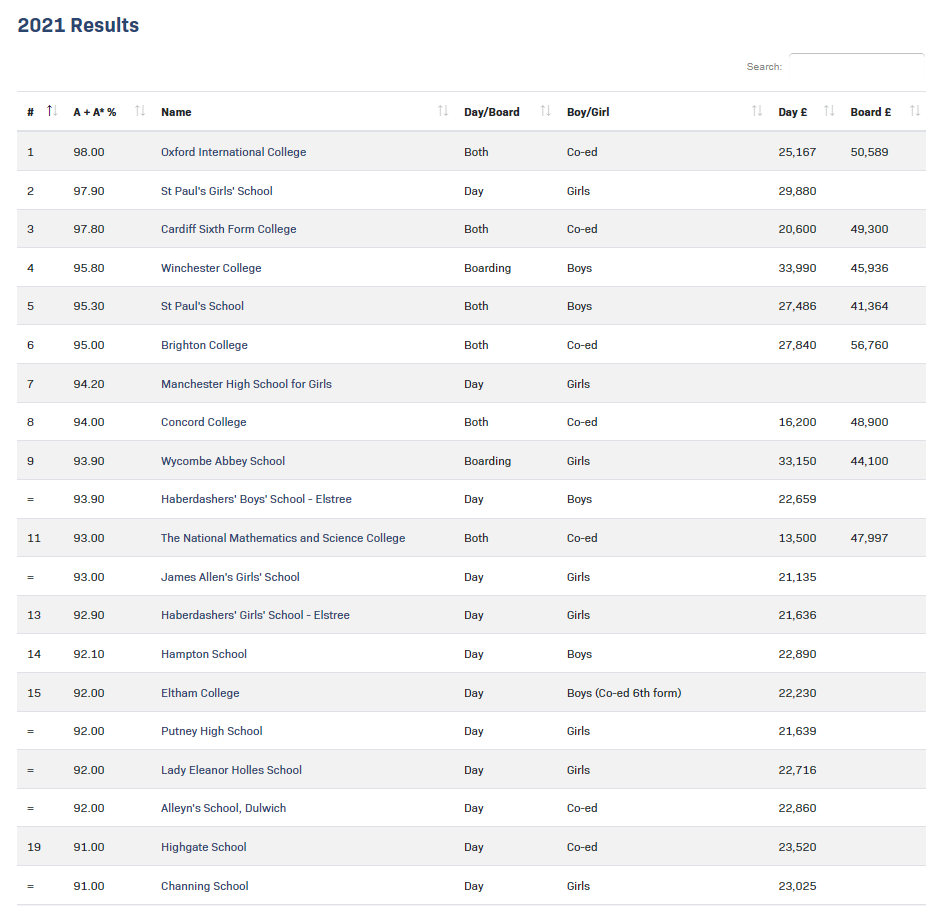Select Day fee 22,716 cell
Viewport: 949px width, 906px height.
click(x=797, y=770)
